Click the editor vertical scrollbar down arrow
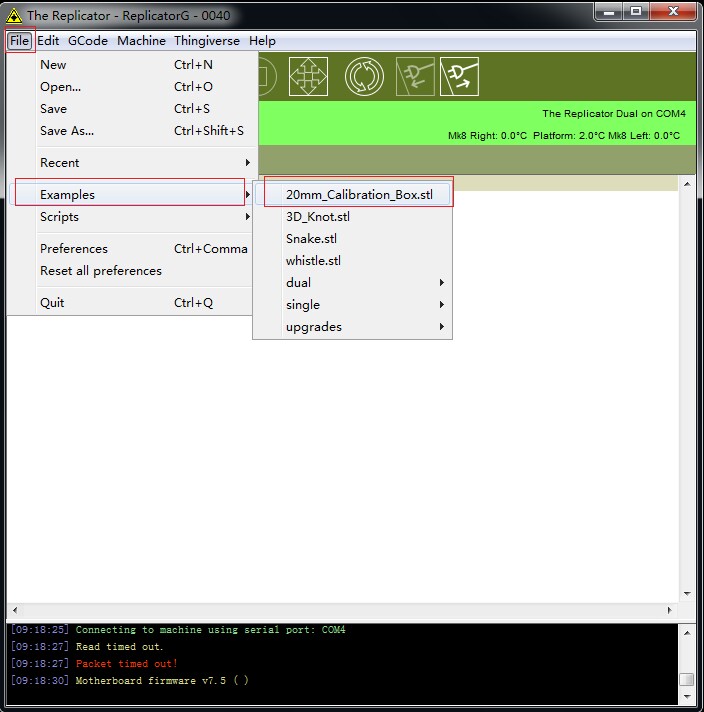The image size is (704, 712). click(x=687, y=593)
